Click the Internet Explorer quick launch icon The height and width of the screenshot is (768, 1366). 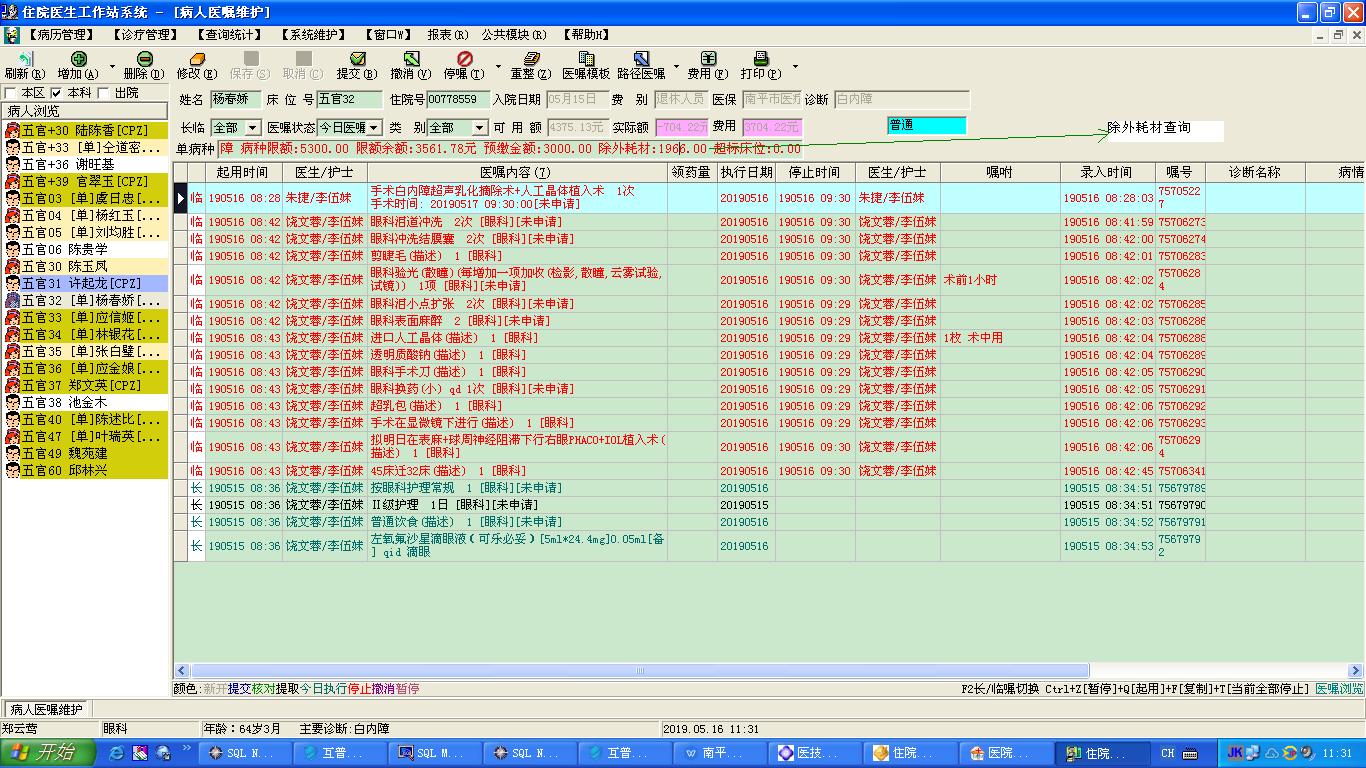[x=117, y=753]
